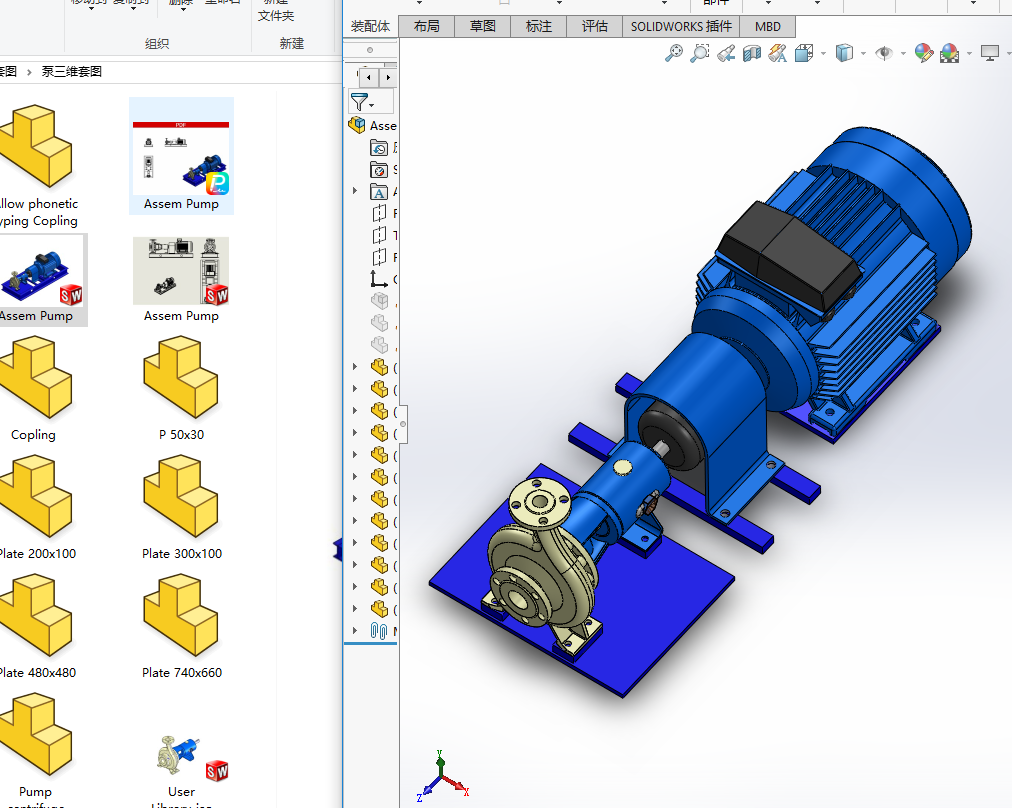
Task: Switch to the 评估 tab
Action: point(594,26)
